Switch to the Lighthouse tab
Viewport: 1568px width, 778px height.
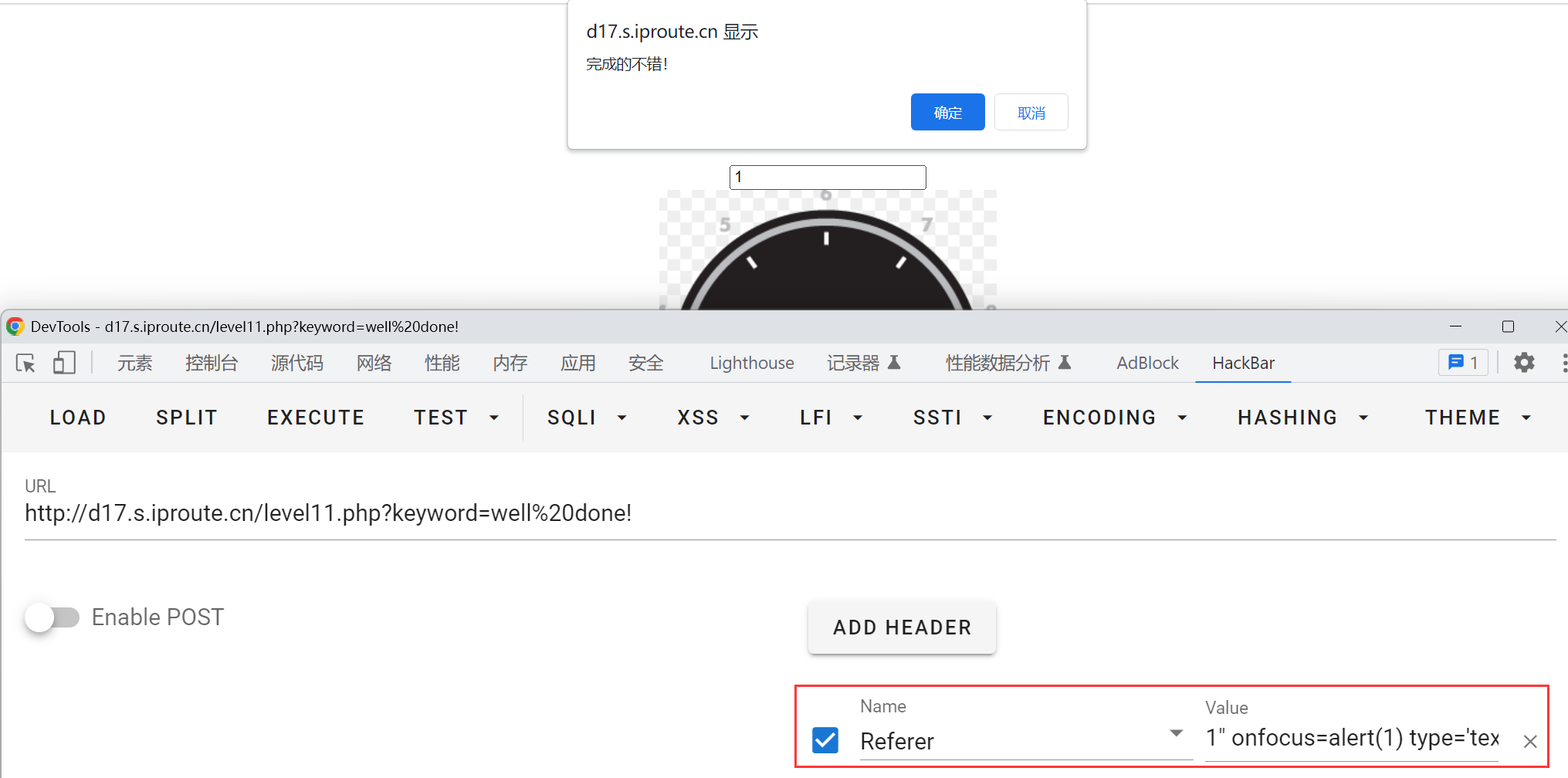pos(751,363)
